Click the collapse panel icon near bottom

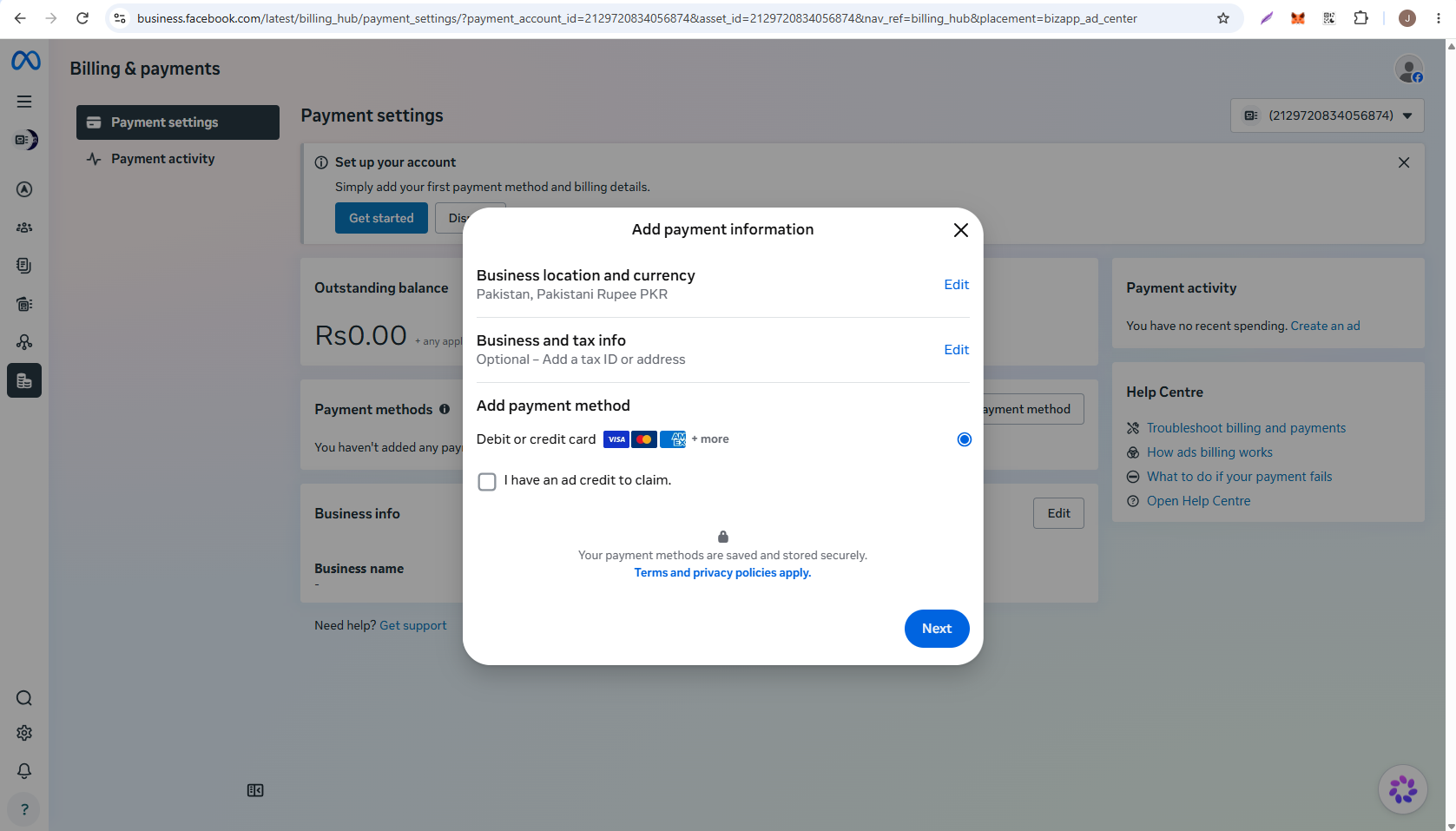click(255, 790)
